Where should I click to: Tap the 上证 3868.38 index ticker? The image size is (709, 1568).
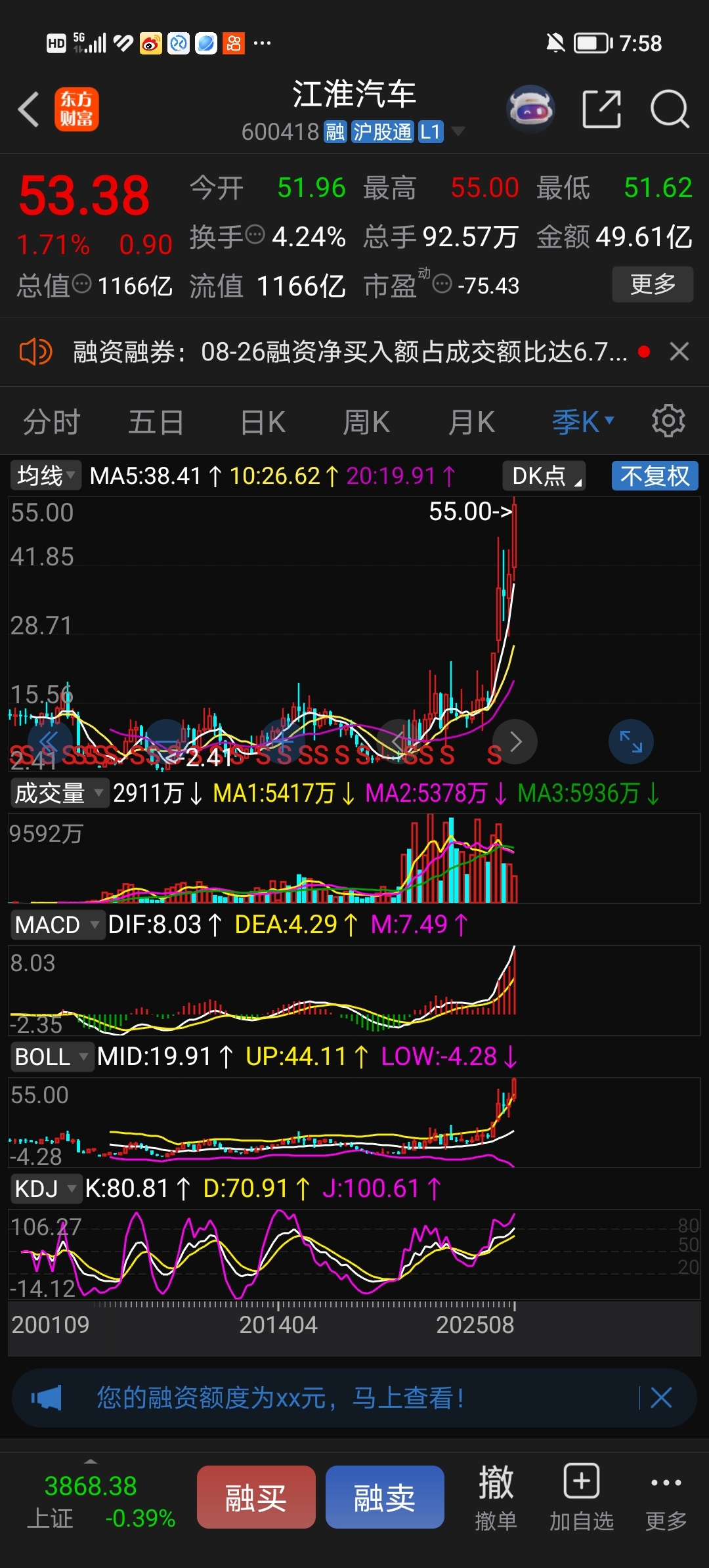pyautogui.click(x=101, y=1501)
